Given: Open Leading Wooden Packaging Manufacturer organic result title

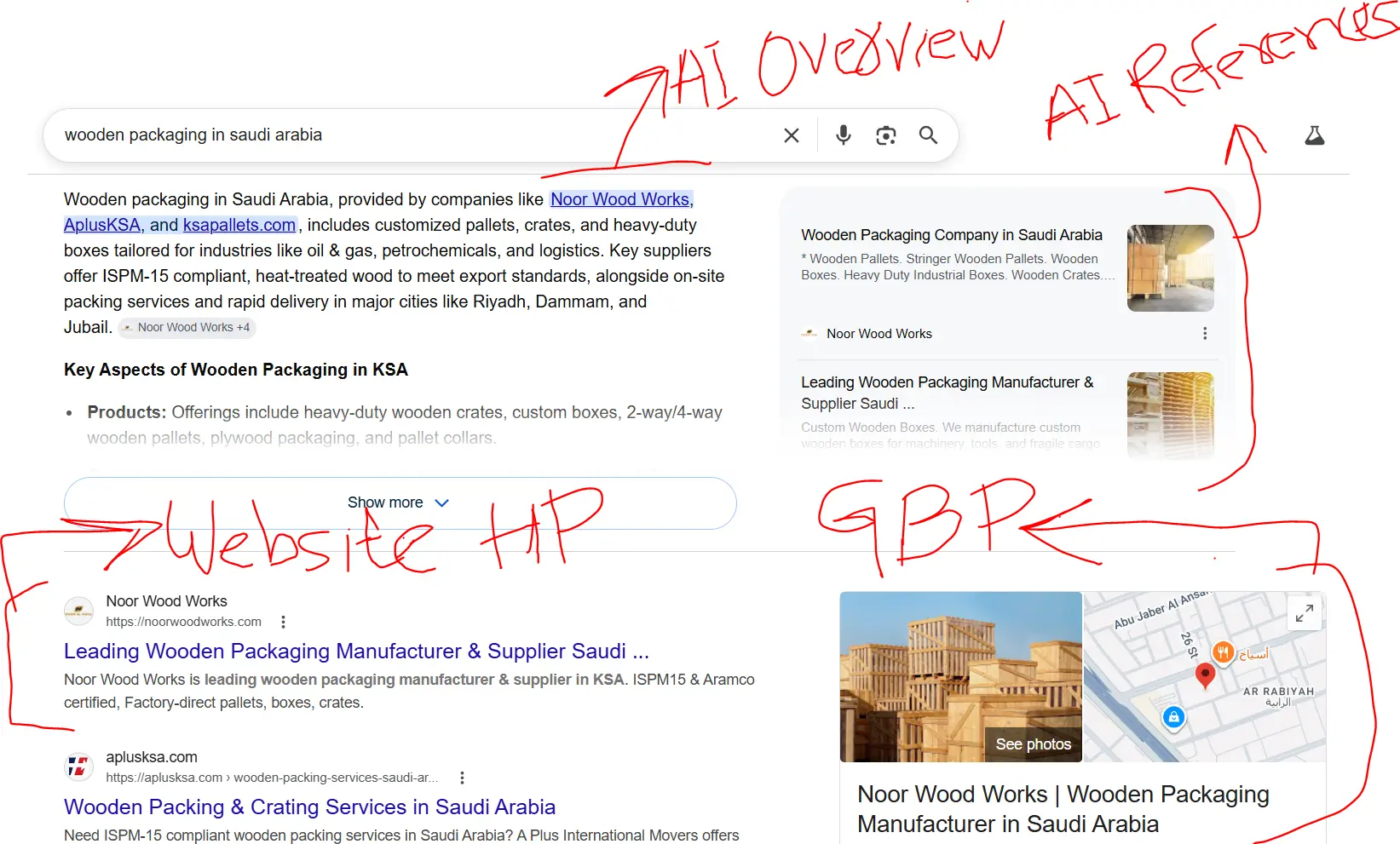Looking at the screenshot, I should pyautogui.click(x=356, y=652).
